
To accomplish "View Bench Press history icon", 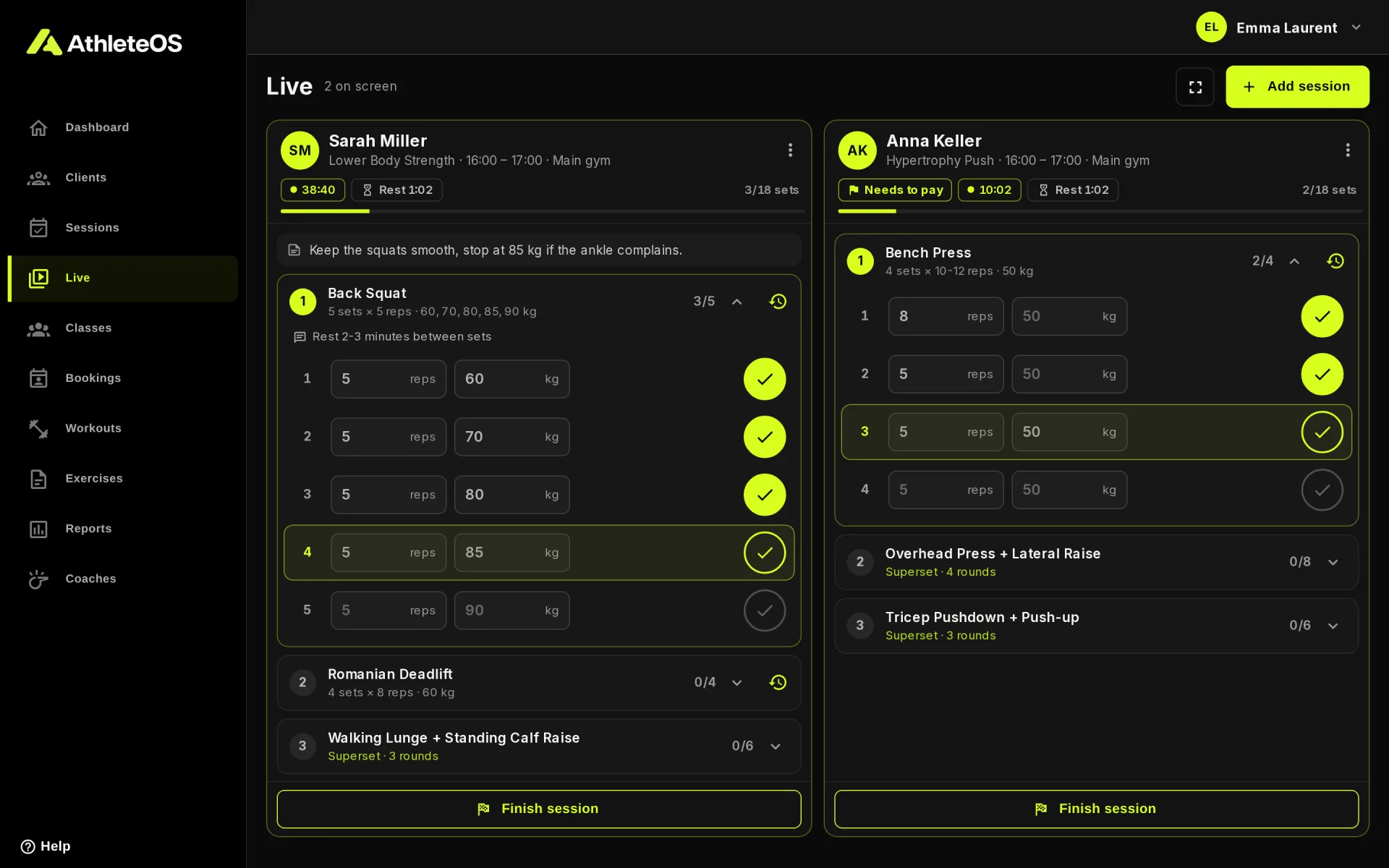I will pyautogui.click(x=1335, y=261).
